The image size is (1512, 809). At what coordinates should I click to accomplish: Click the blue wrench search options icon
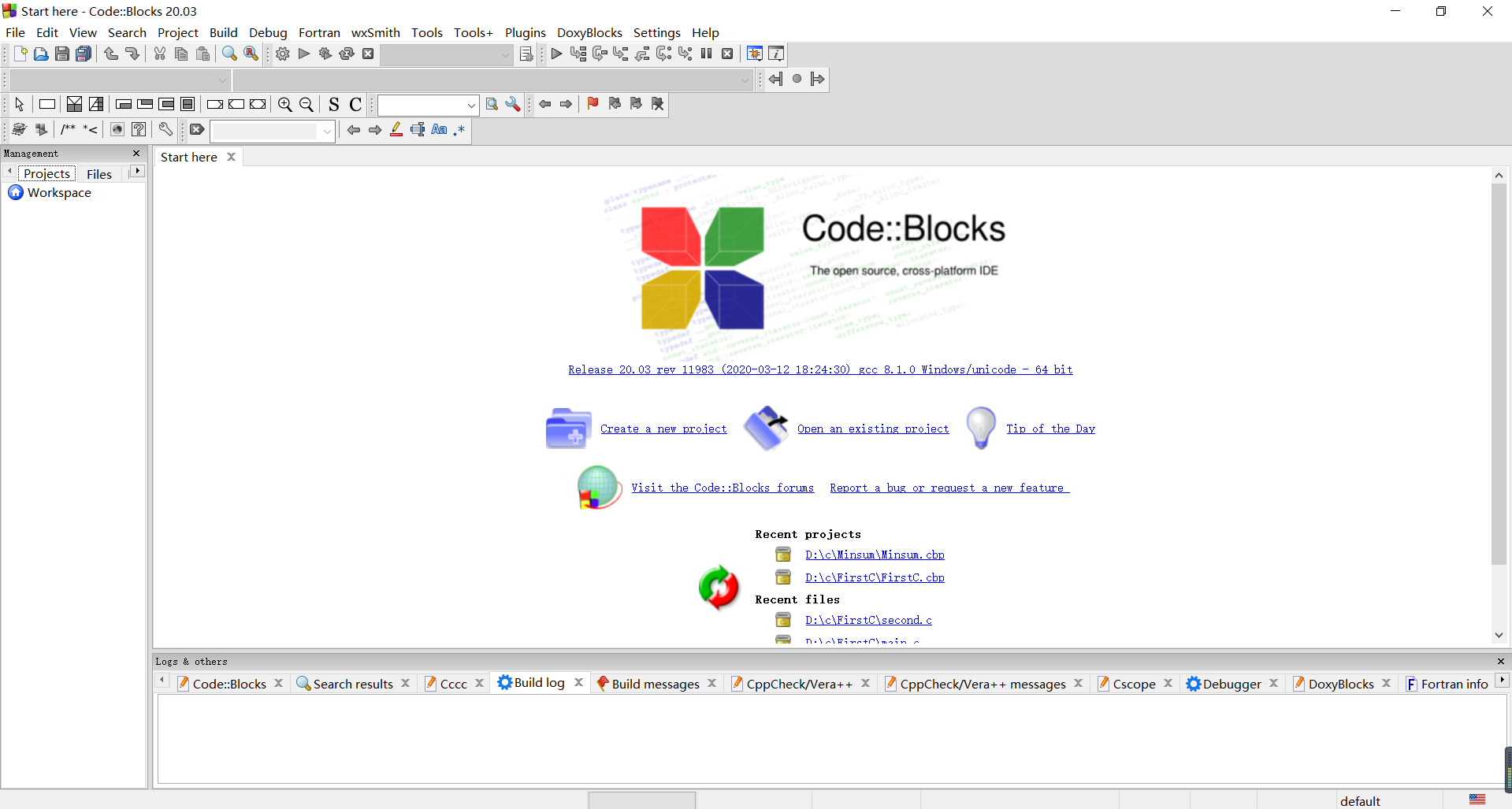click(x=513, y=104)
